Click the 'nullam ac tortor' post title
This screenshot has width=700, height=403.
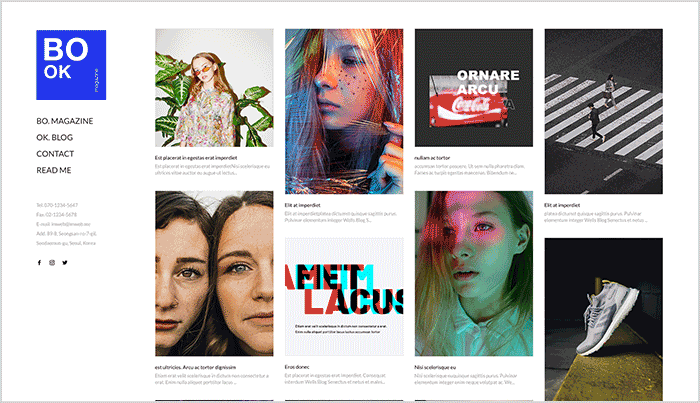tap(432, 158)
